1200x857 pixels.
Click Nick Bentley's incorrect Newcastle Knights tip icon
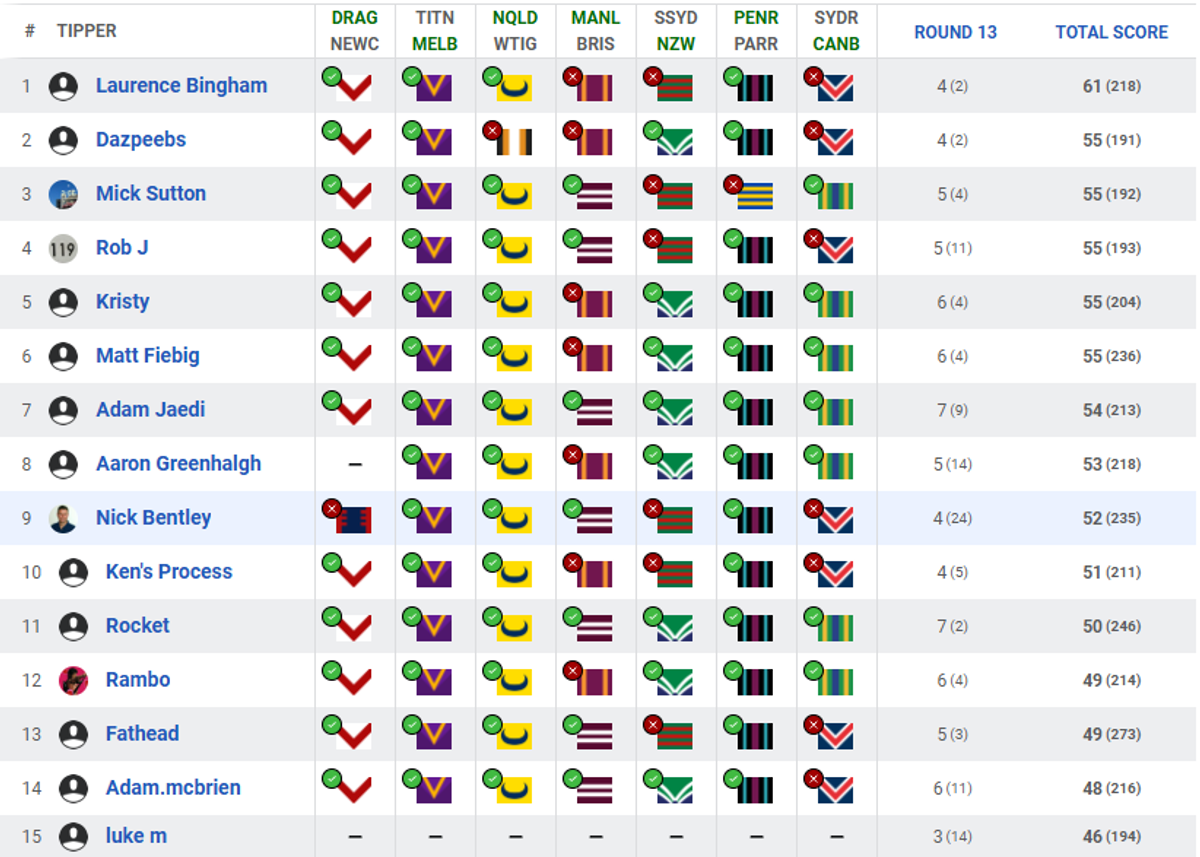[x=347, y=516]
